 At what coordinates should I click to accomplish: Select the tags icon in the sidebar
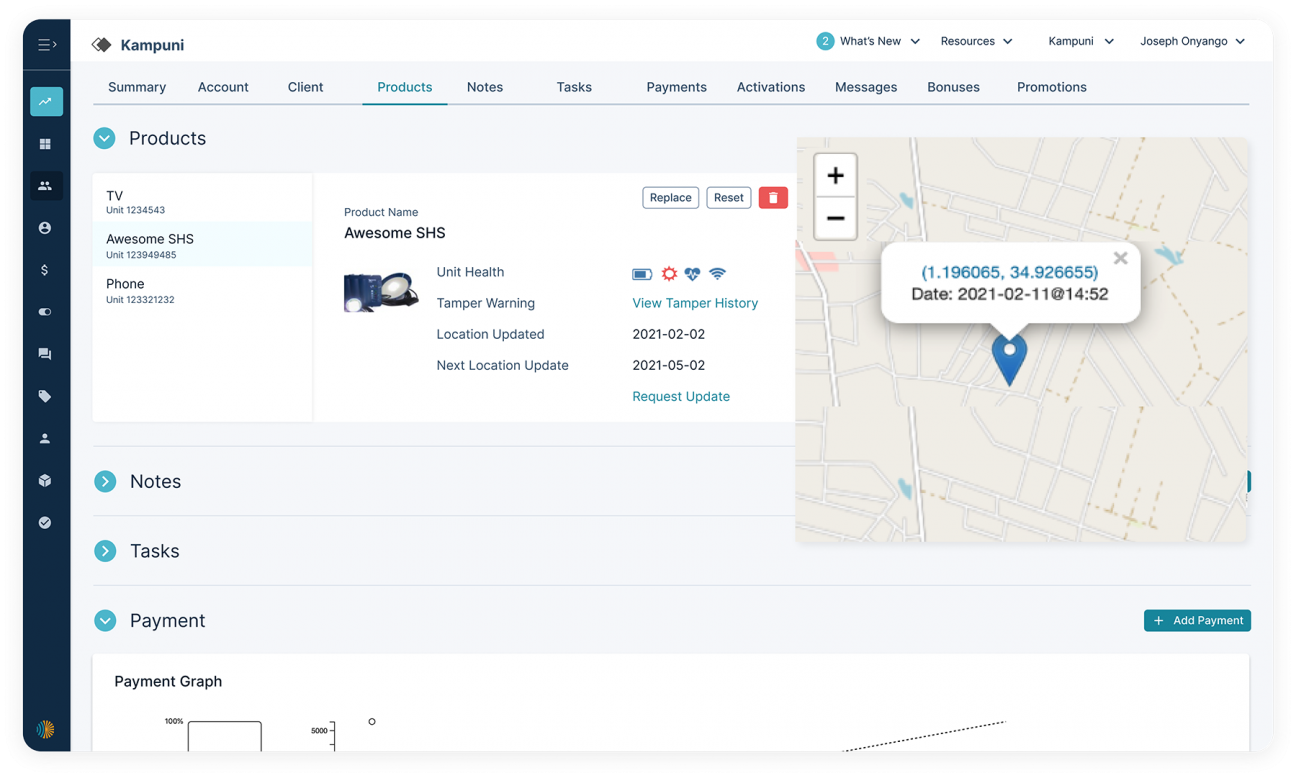tap(46, 395)
